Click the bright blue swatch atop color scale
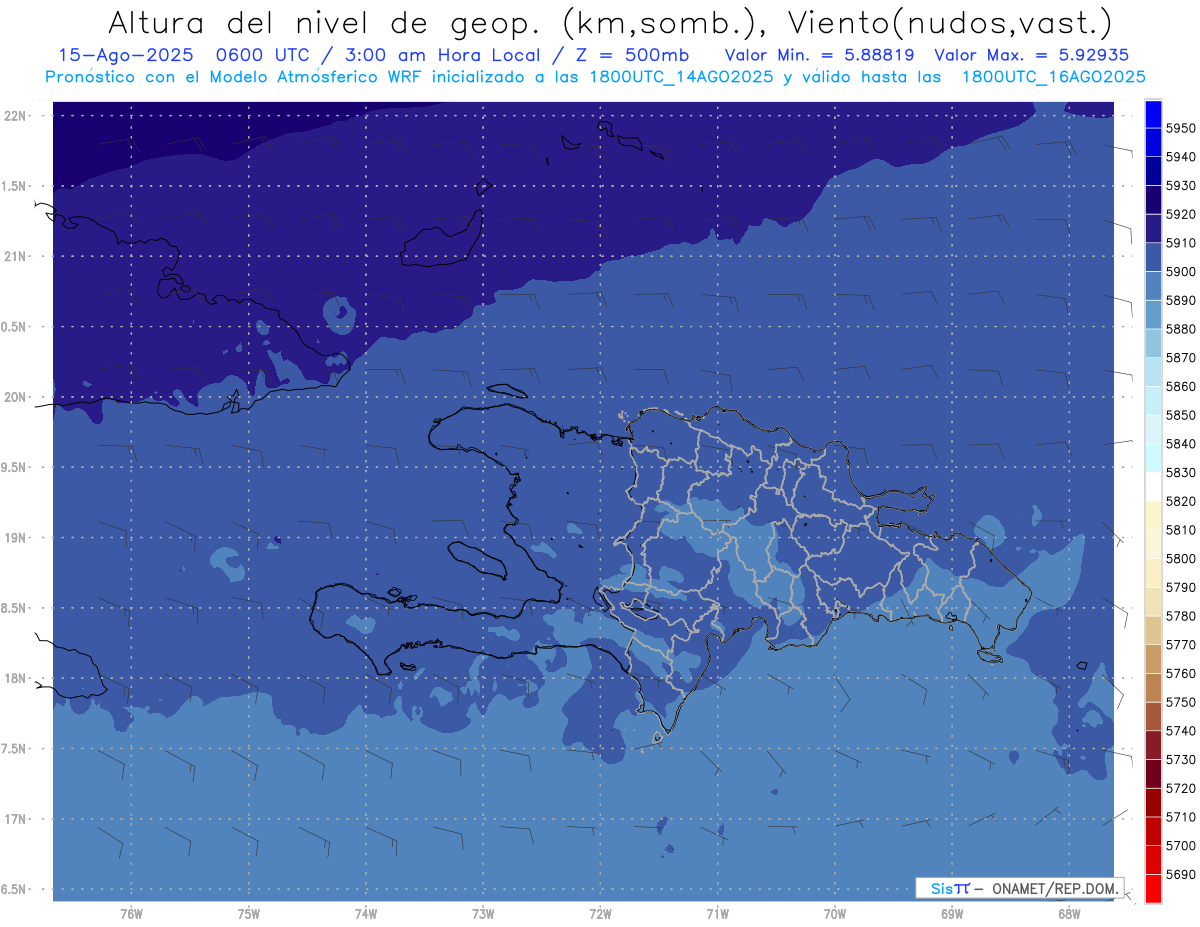Image resolution: width=1200 pixels, height=927 pixels. (x=1153, y=114)
